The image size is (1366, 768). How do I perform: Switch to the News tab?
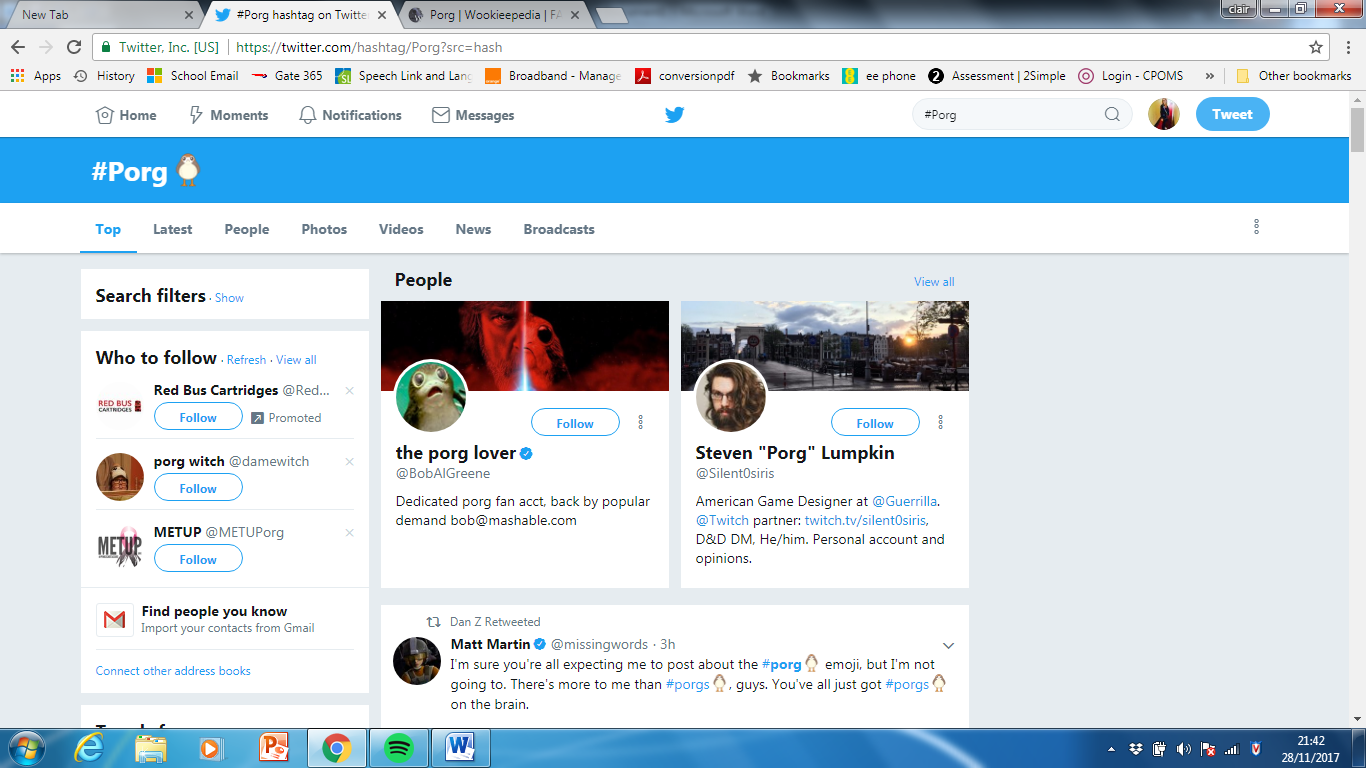click(x=473, y=229)
